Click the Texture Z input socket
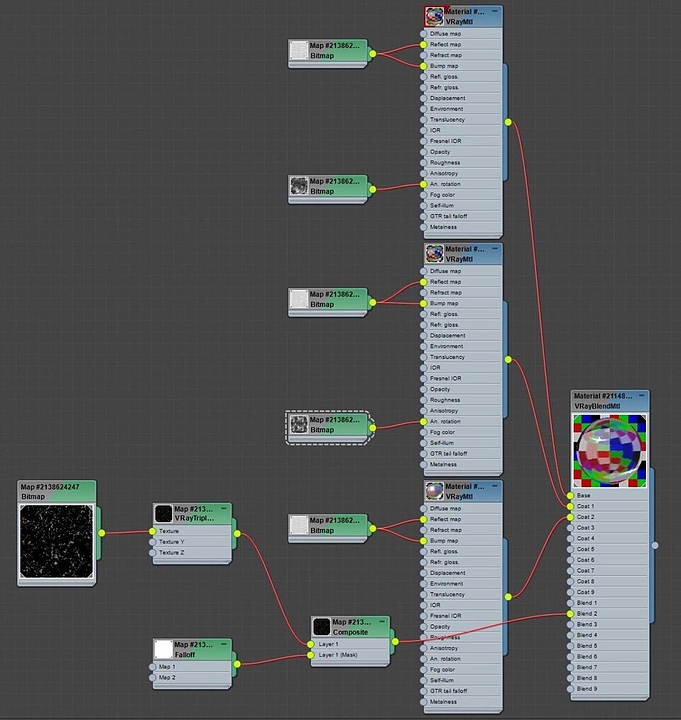 tap(152, 552)
